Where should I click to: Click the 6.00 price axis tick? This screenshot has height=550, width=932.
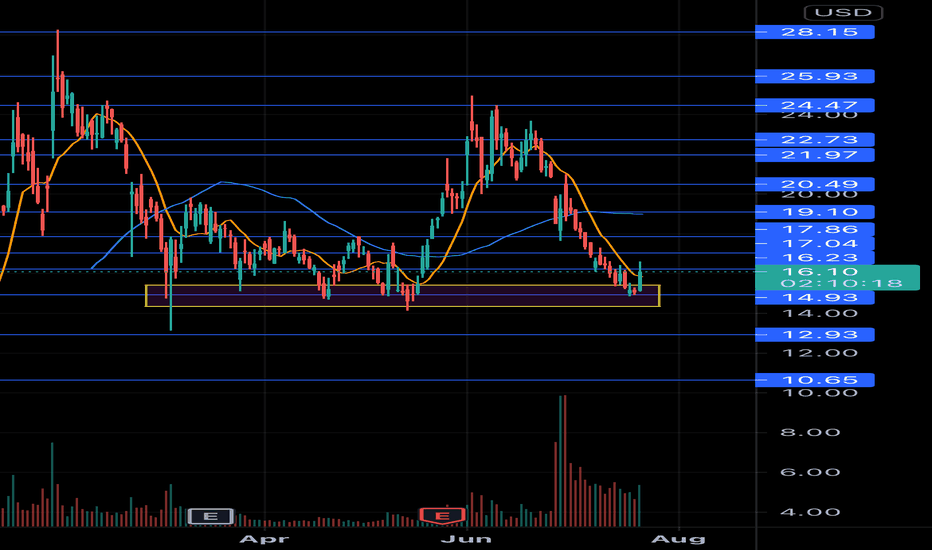(810, 473)
